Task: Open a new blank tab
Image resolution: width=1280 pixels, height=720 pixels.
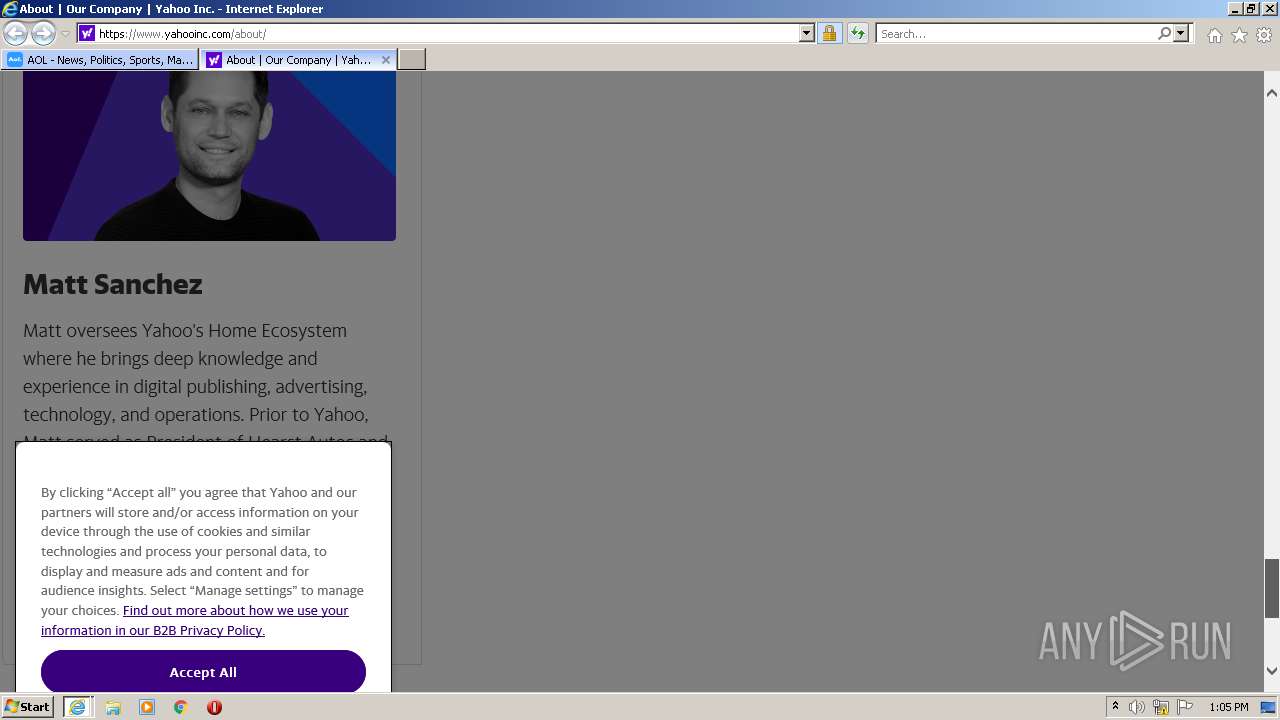Action: coord(412,60)
